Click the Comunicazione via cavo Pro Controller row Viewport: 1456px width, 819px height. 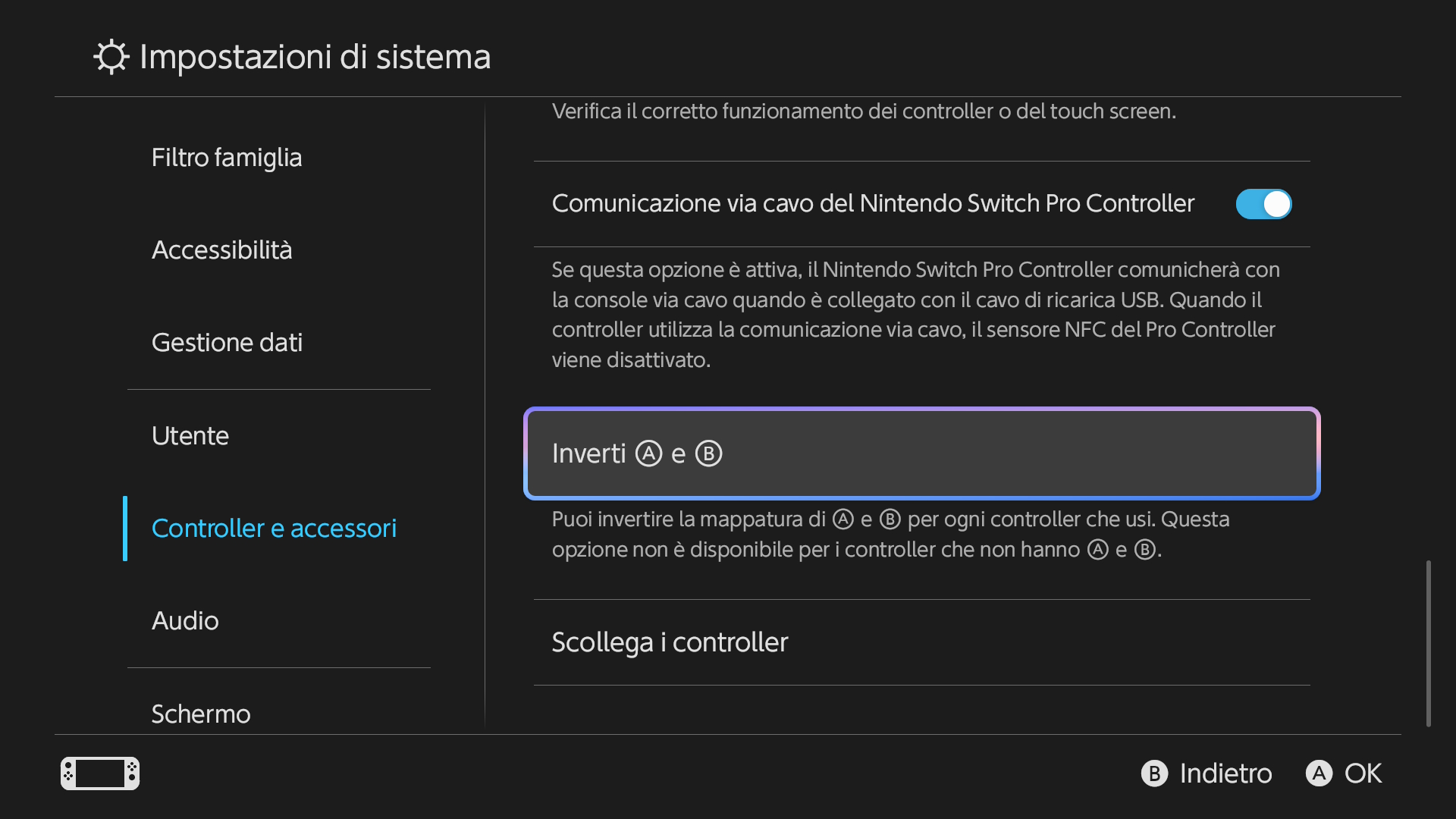[922, 204]
